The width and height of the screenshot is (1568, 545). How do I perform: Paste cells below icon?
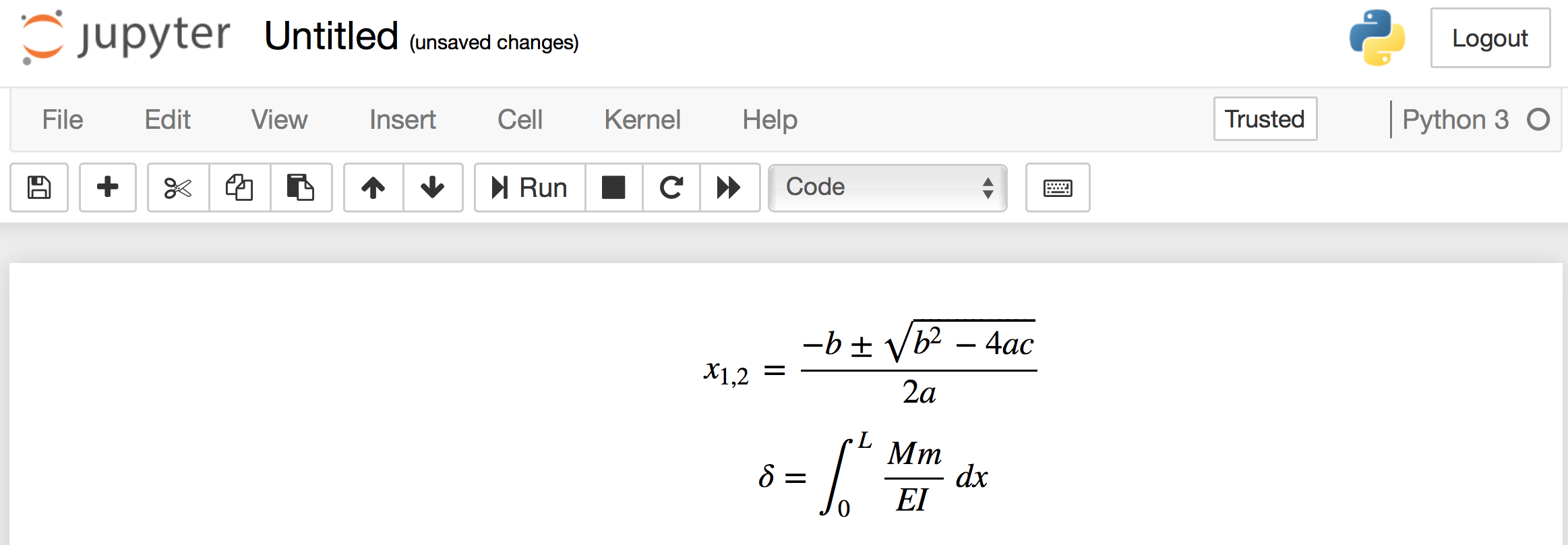301,188
